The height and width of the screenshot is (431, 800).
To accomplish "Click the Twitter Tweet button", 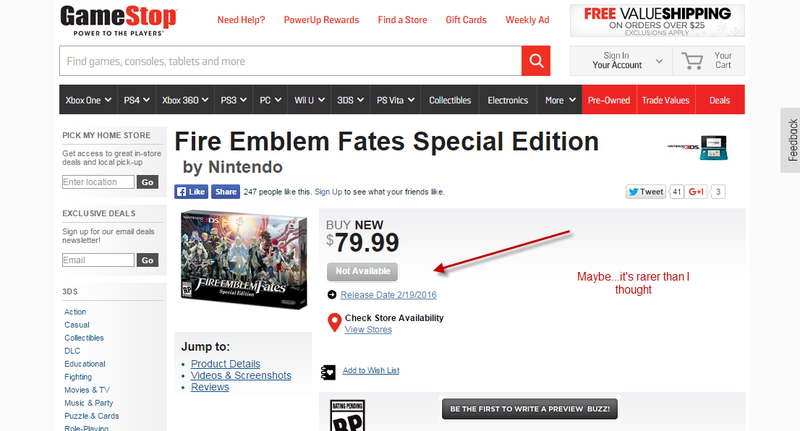I will pyautogui.click(x=646, y=192).
